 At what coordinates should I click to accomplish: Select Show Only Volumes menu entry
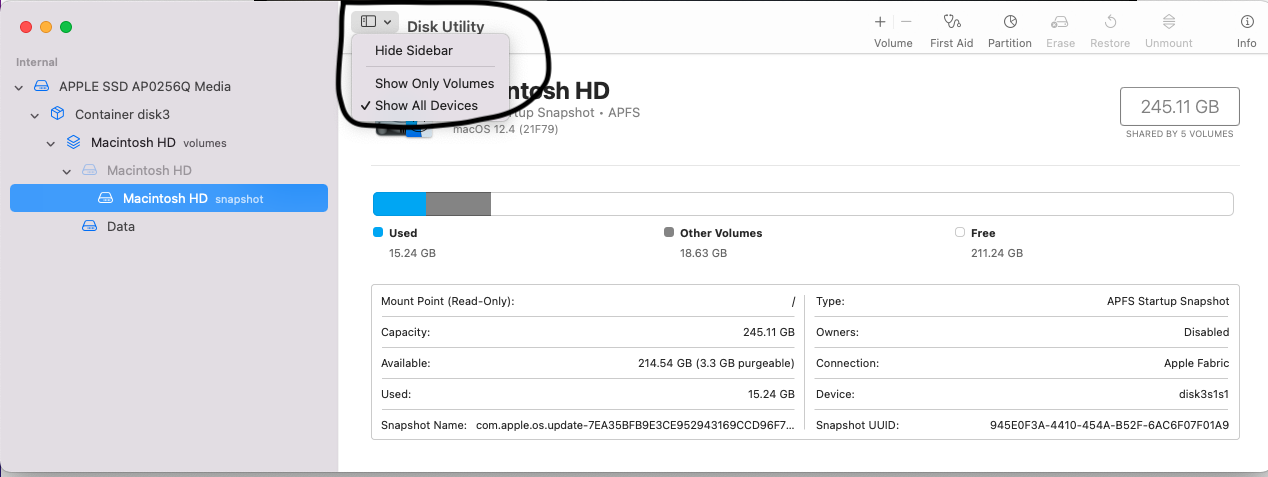coord(434,83)
